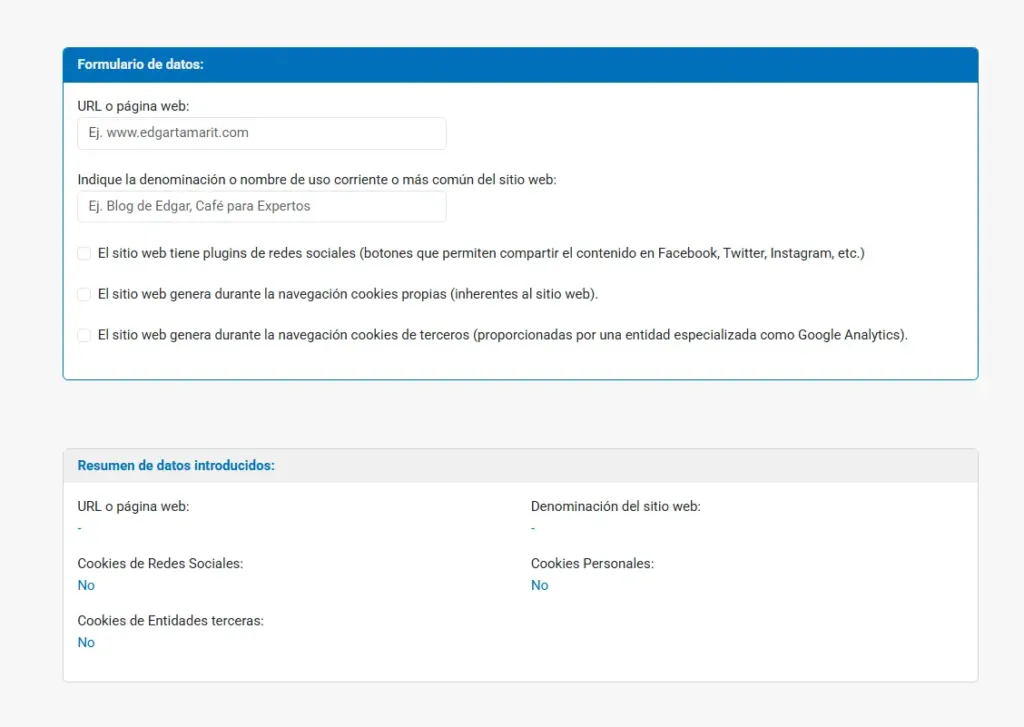Select the No value under Cookies Personales
1024x727 pixels.
539,586
